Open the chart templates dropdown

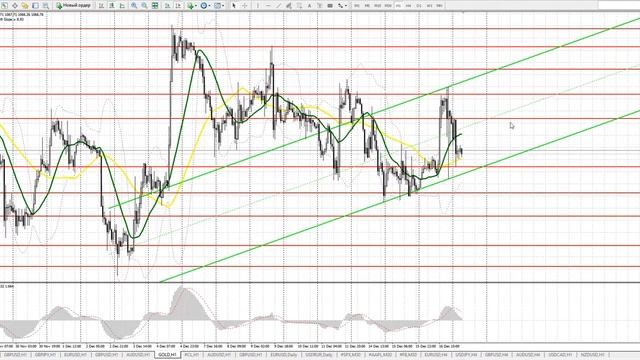219,6
